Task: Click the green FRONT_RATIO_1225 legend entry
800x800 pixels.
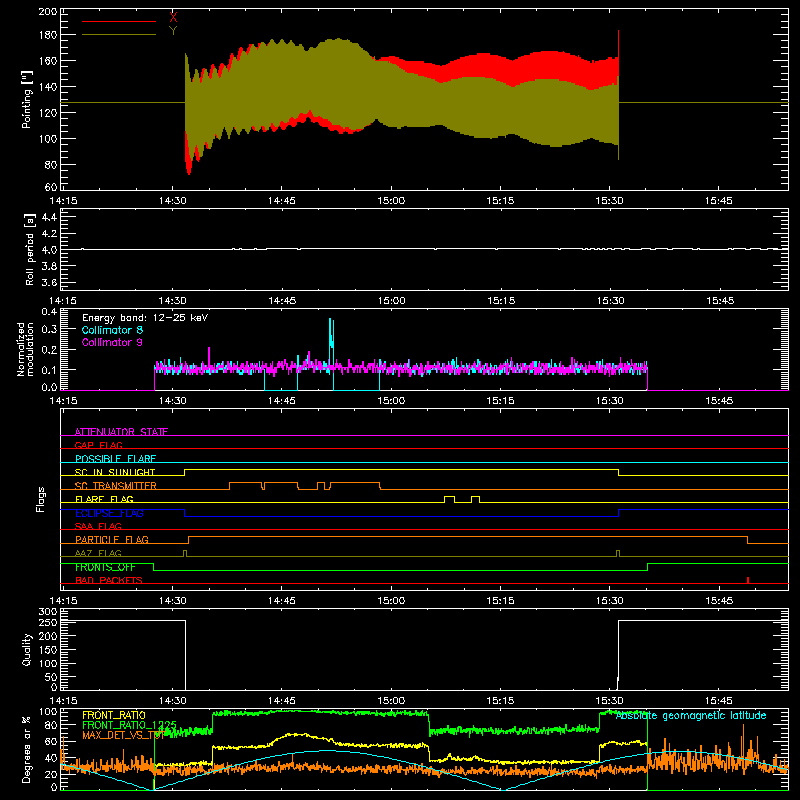Action: 129,725
